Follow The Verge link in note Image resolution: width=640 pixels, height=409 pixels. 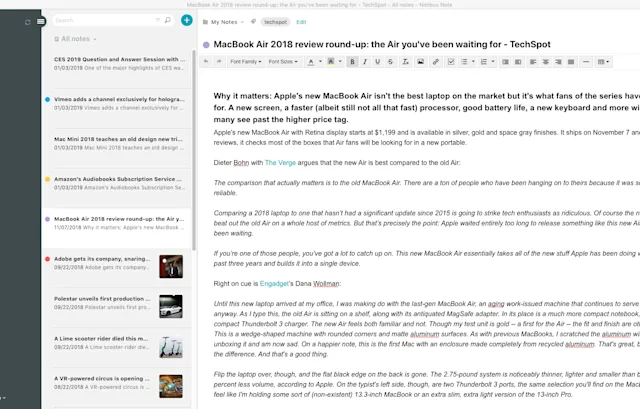(x=280, y=162)
